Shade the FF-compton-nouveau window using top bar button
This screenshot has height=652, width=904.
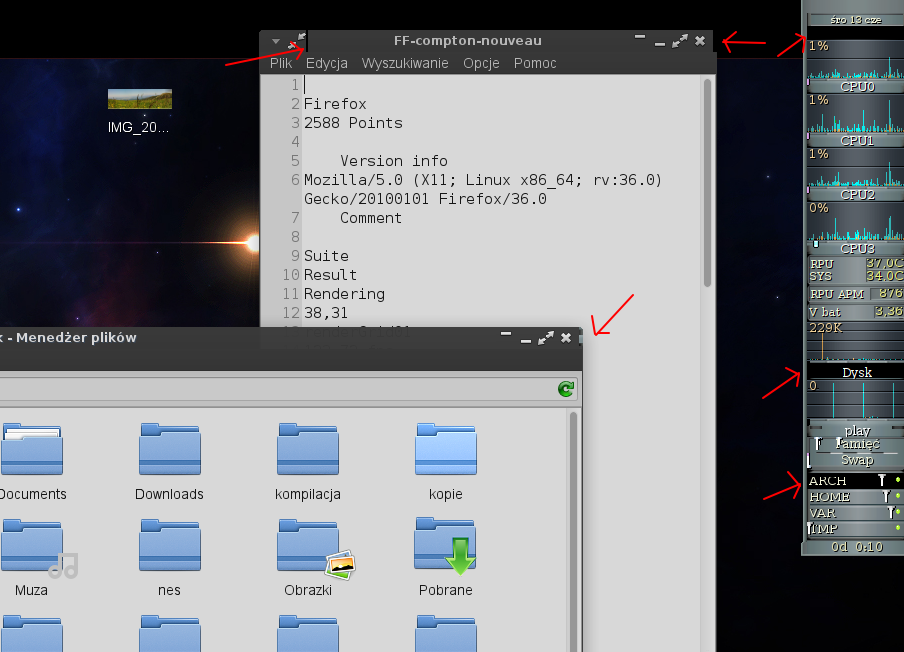tap(639, 37)
